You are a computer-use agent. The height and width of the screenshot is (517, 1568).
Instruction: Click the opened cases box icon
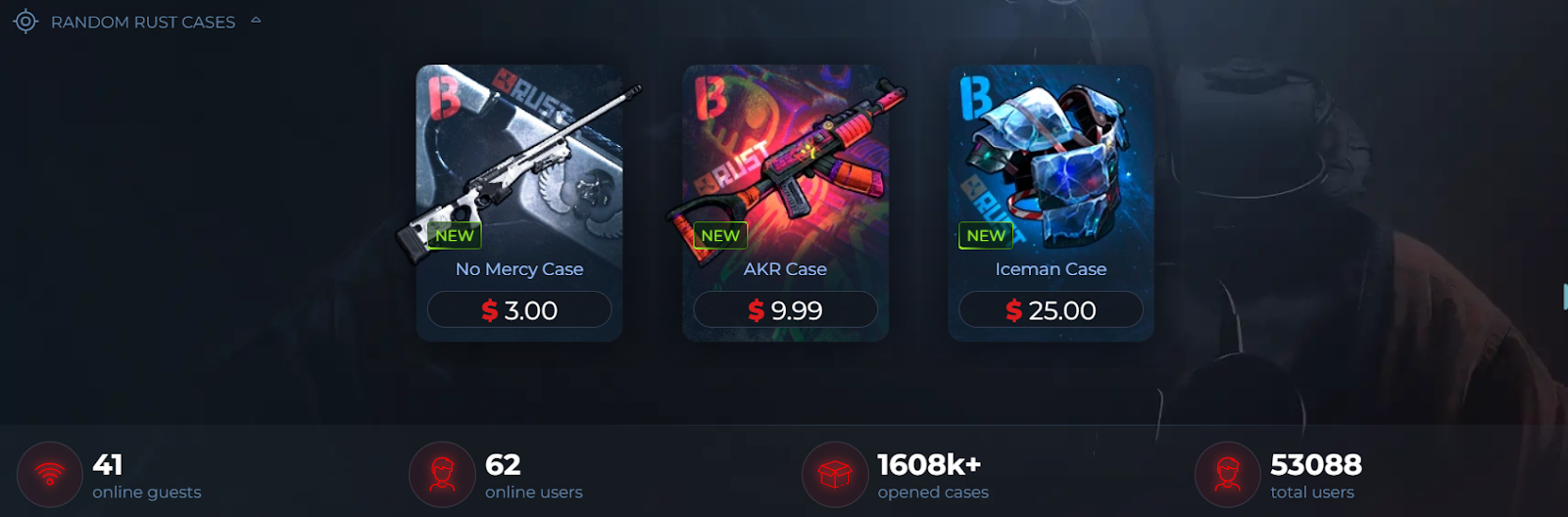coord(835,475)
